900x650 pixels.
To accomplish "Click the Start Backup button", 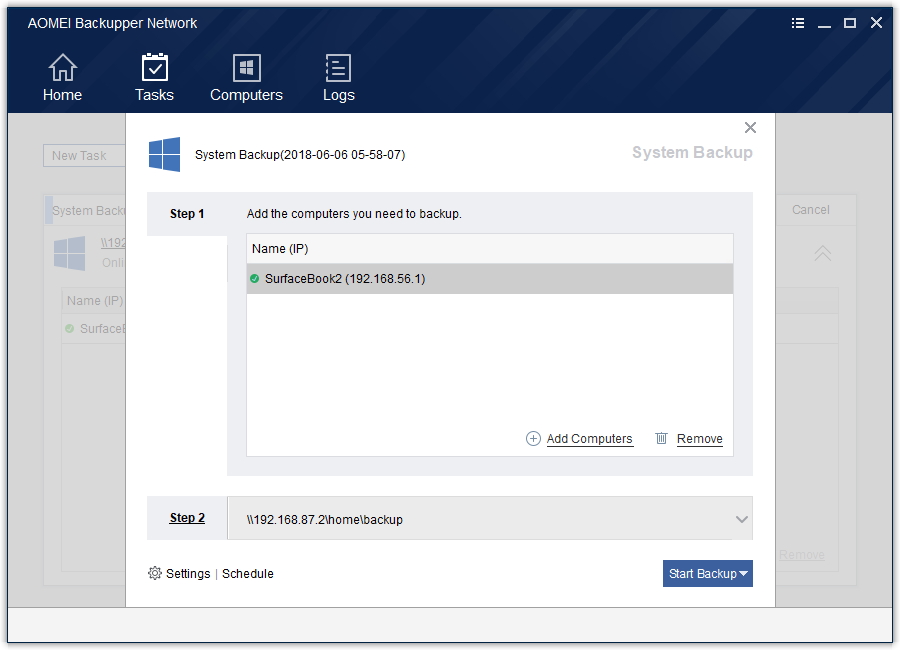I will 702,573.
